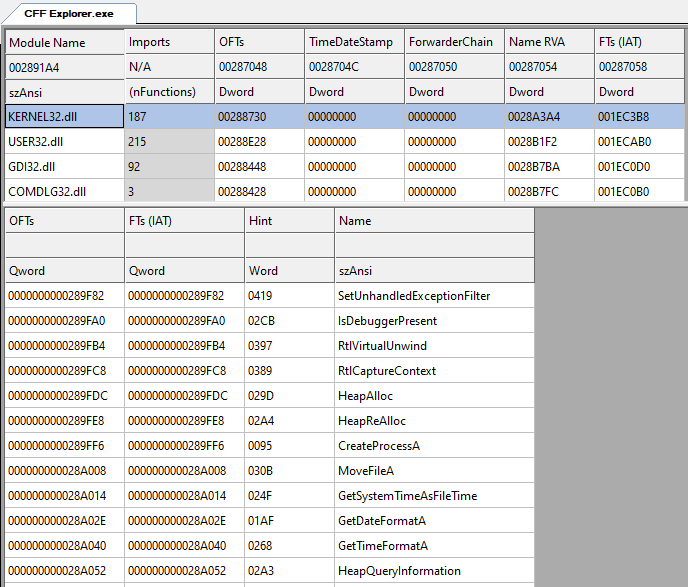Click the 187 imports count cell
688x587 pixels.
[170, 116]
